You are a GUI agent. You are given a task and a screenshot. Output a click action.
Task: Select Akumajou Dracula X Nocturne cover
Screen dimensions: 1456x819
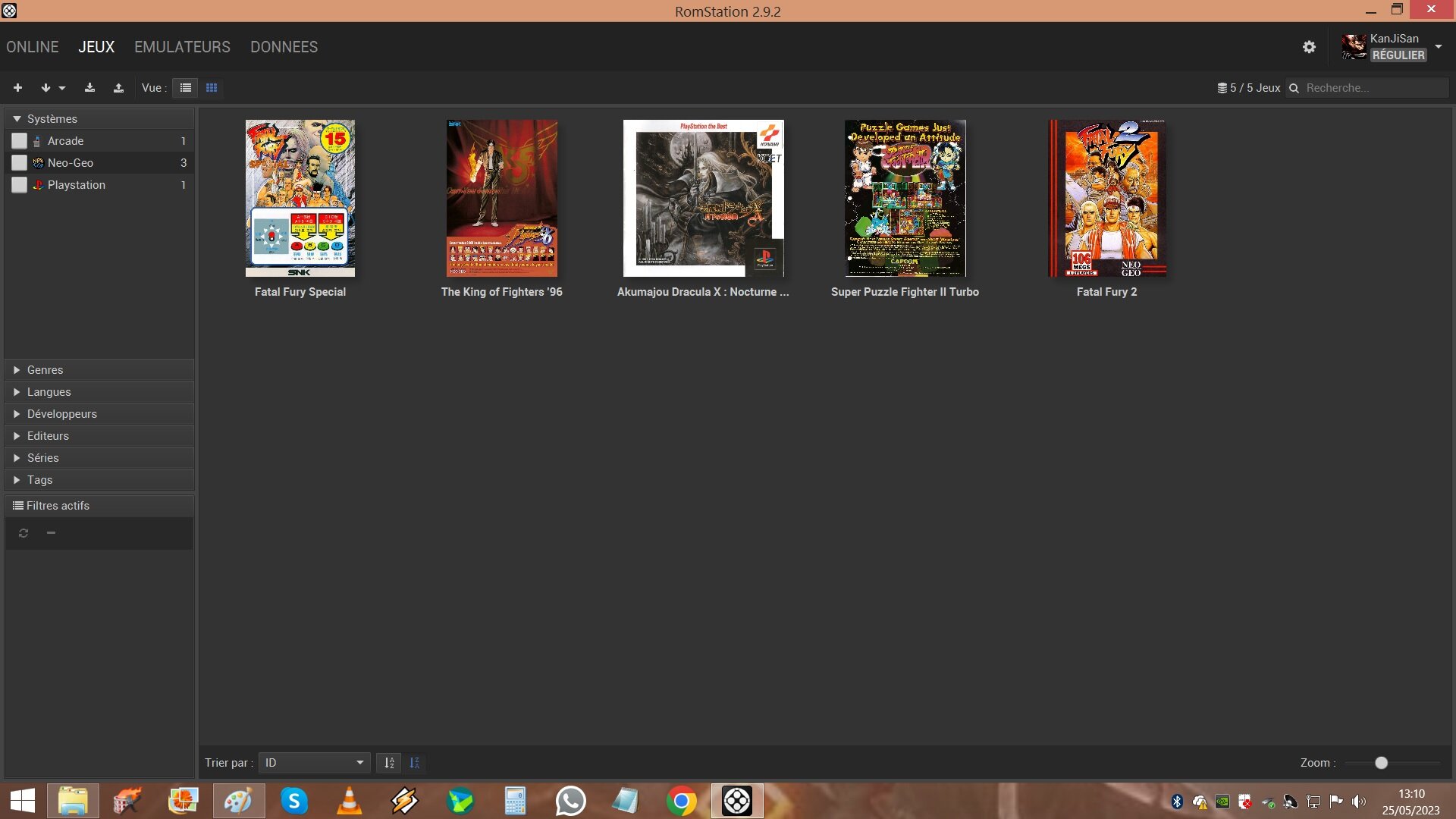coord(704,198)
